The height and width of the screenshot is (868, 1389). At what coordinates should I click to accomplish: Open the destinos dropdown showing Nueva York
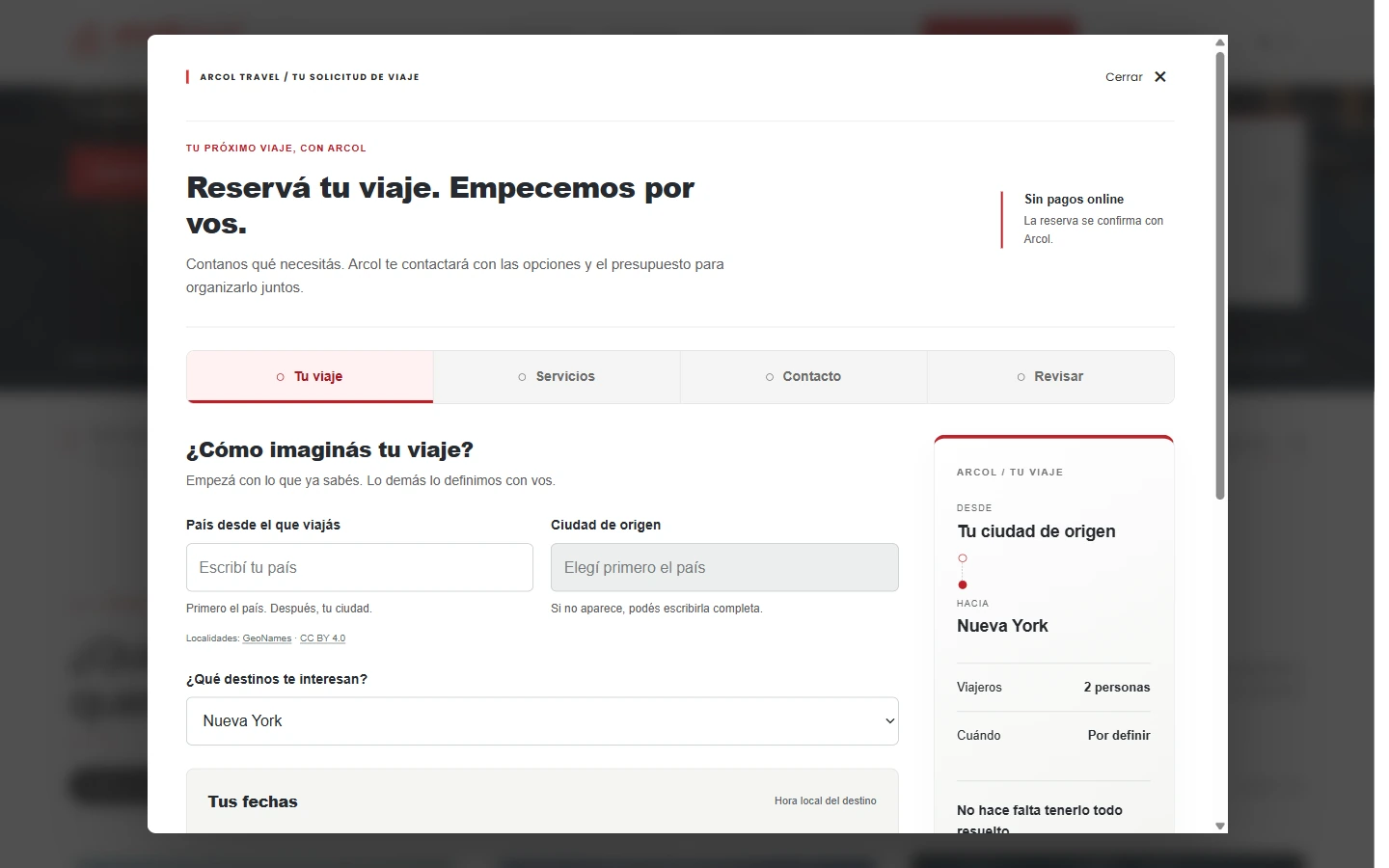tap(542, 721)
